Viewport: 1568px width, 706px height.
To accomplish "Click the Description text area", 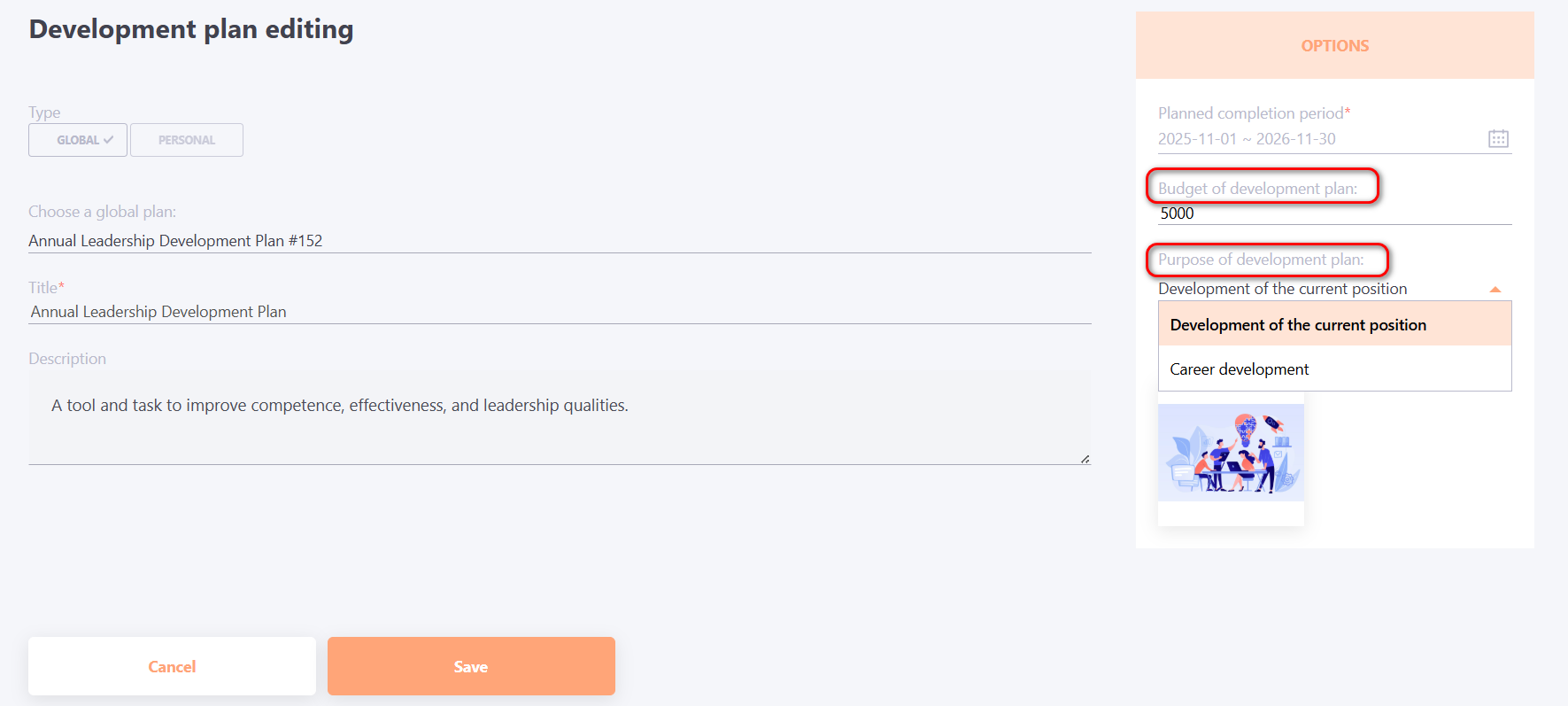I will coord(559,416).
